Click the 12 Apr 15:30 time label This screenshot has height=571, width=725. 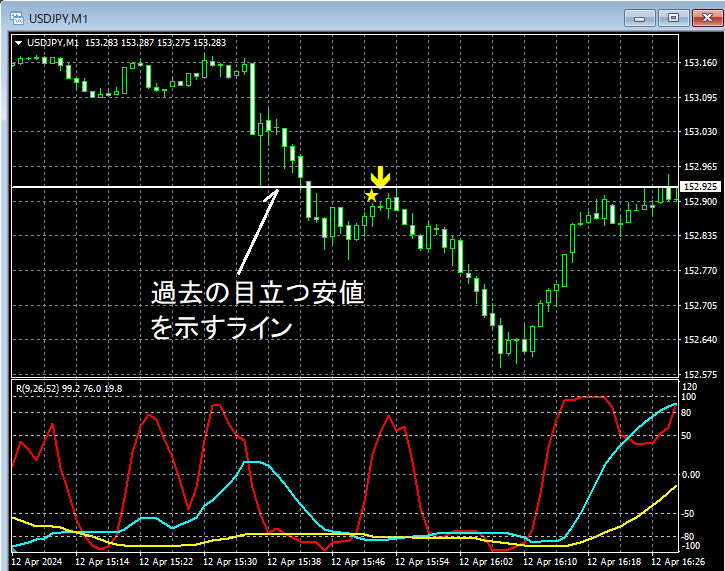pyautogui.click(x=230, y=562)
